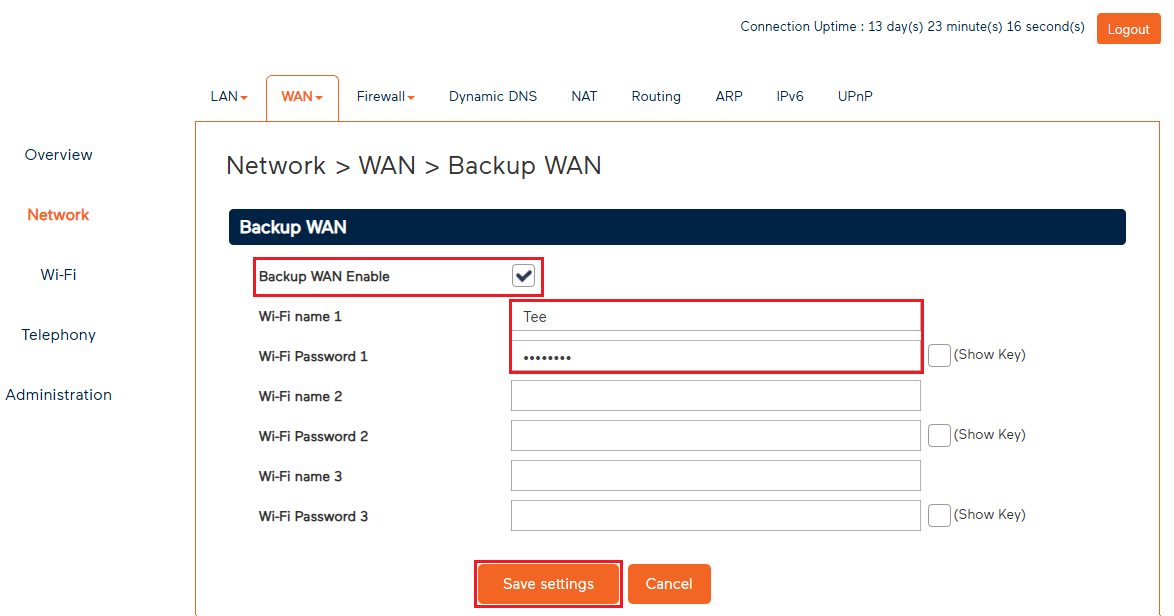Select the Routing tab

pos(656,96)
